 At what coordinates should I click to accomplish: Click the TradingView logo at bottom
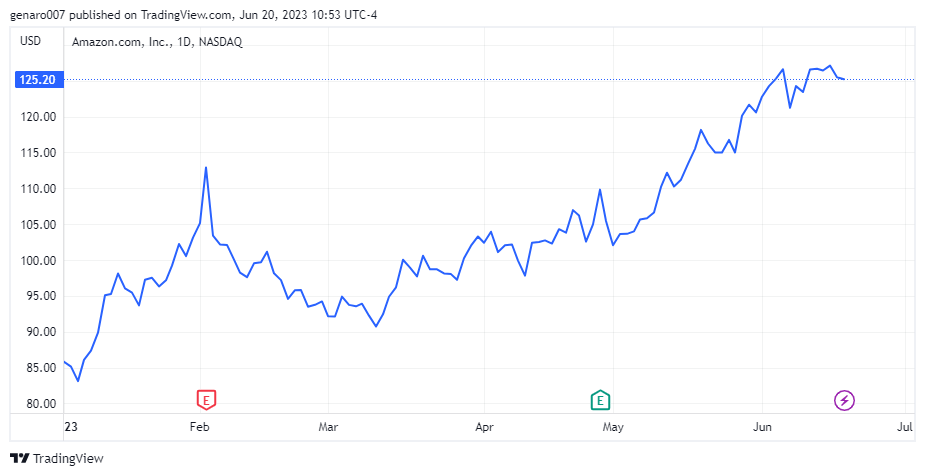[57, 458]
